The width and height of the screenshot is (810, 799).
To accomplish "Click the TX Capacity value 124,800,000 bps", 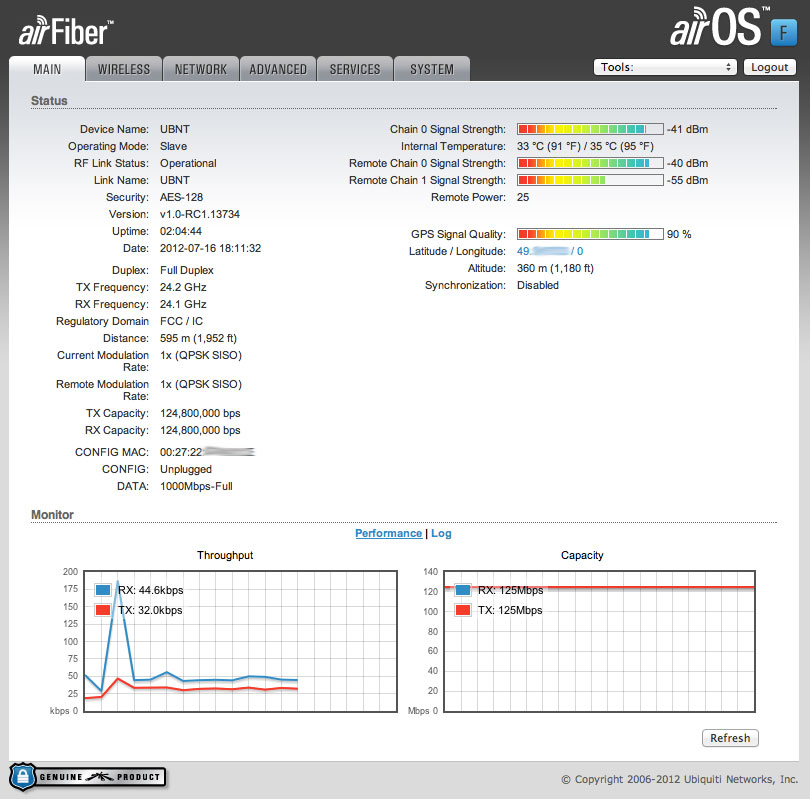I will (200, 413).
